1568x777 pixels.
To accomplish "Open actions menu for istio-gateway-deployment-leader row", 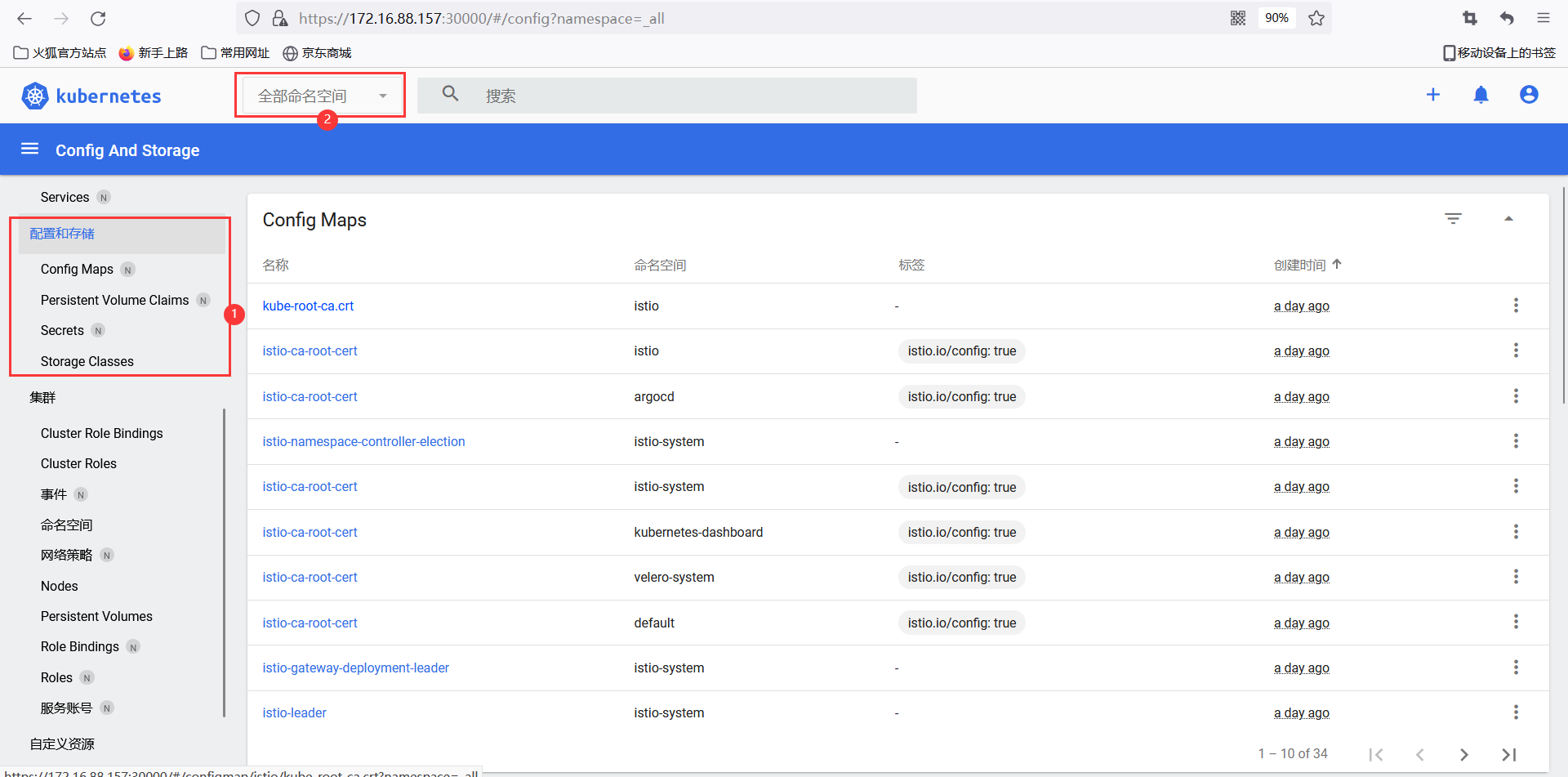I will pos(1516,668).
